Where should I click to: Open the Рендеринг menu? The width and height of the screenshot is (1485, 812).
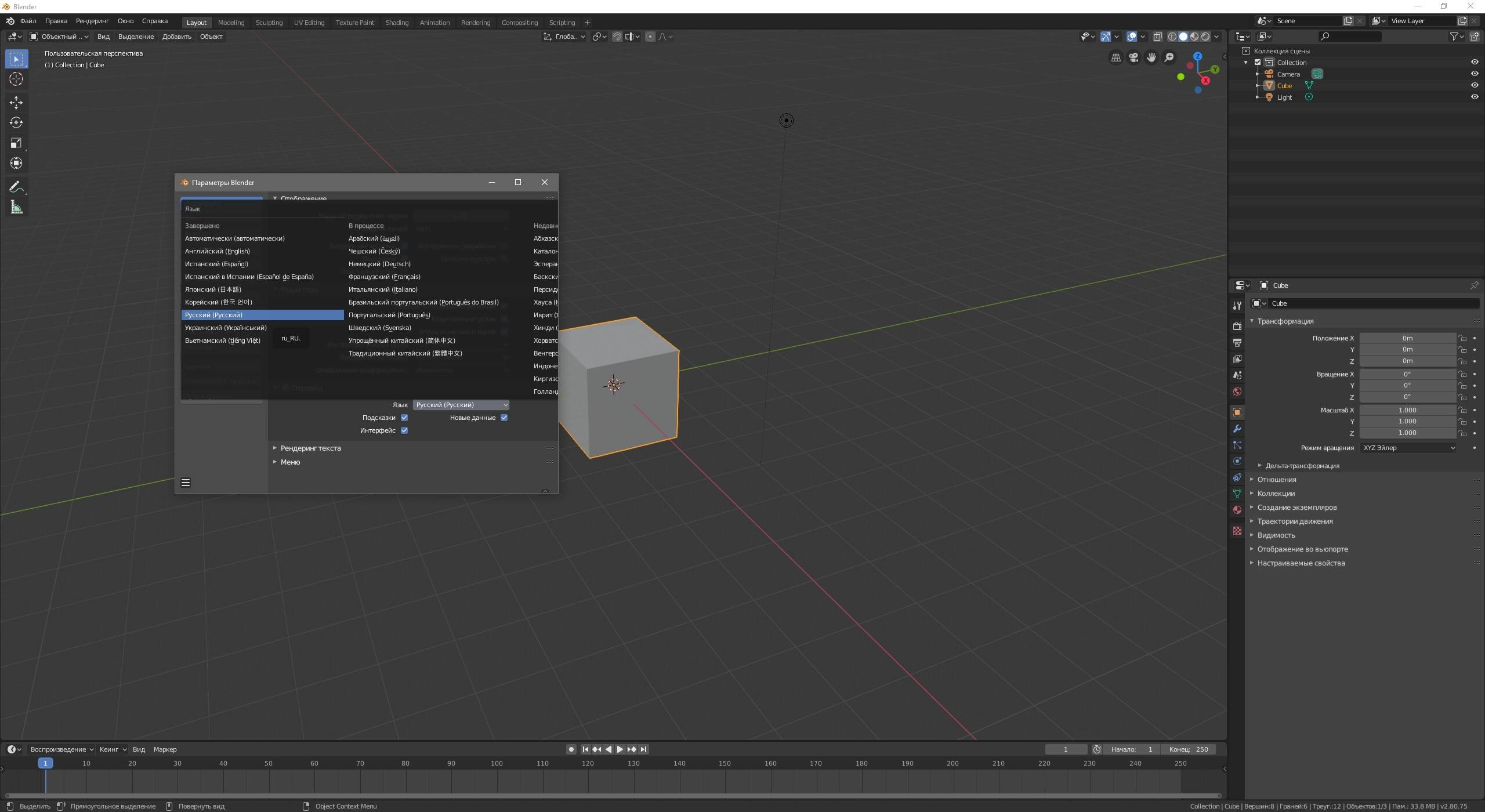pyautogui.click(x=92, y=21)
